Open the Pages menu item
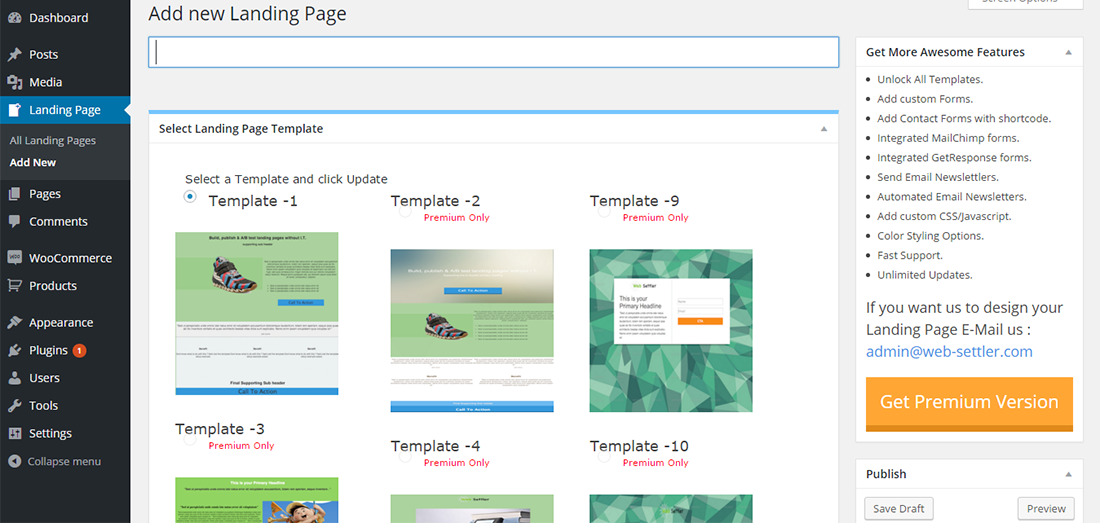 click(x=65, y=194)
